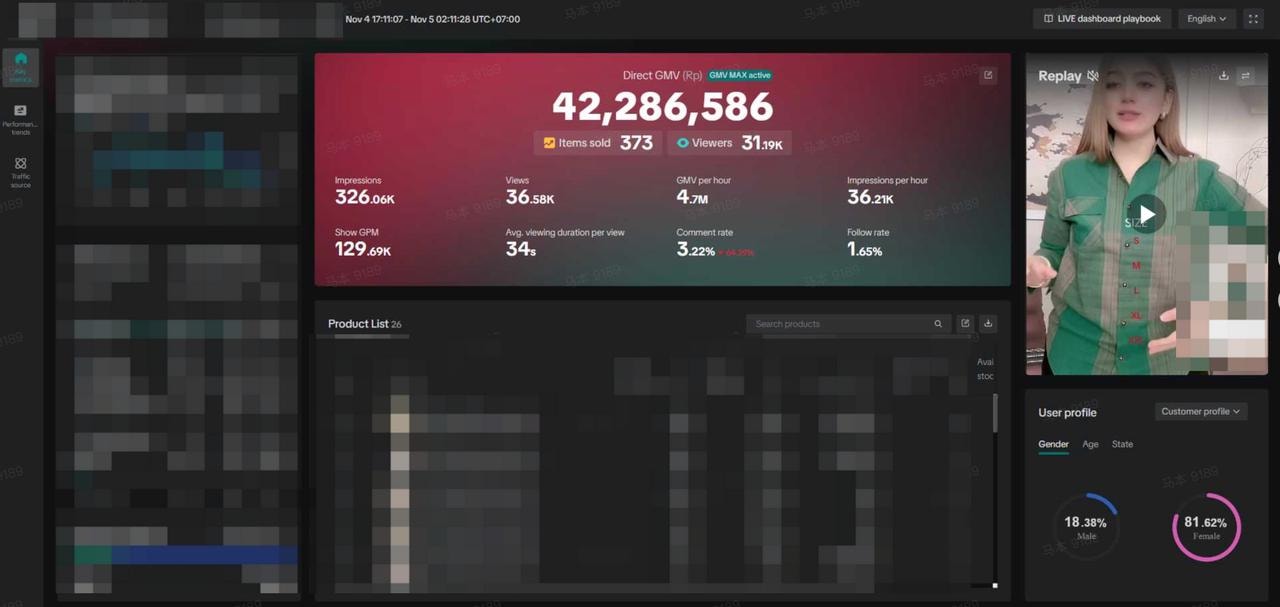Click the Impressions per hour 36.21K metric
The image size is (1280, 607).
887,191
